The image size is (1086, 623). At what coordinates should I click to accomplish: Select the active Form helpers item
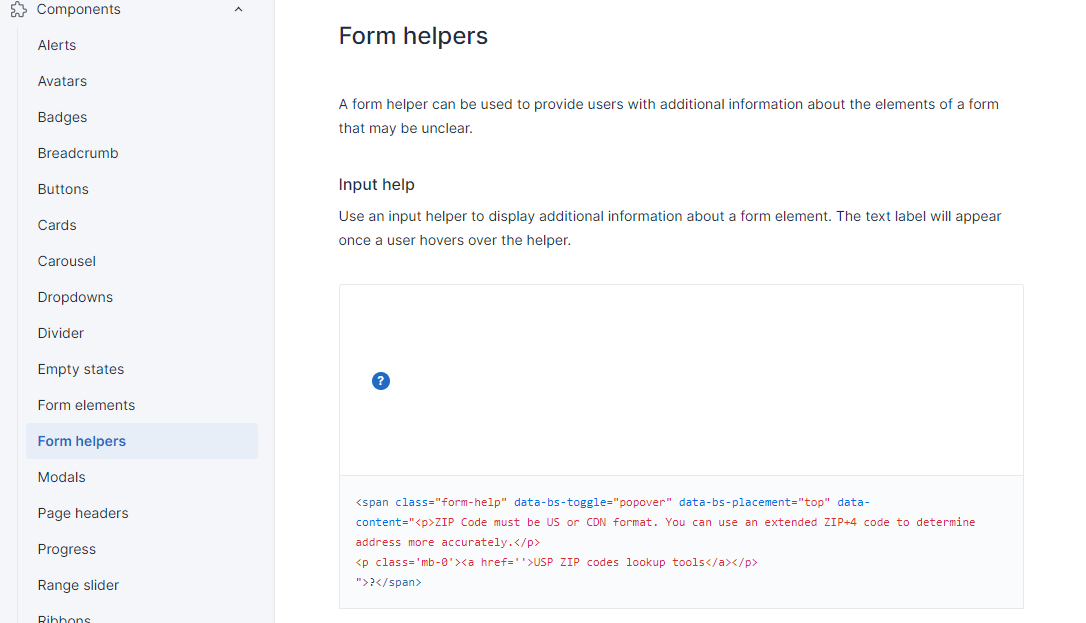[x=142, y=441]
